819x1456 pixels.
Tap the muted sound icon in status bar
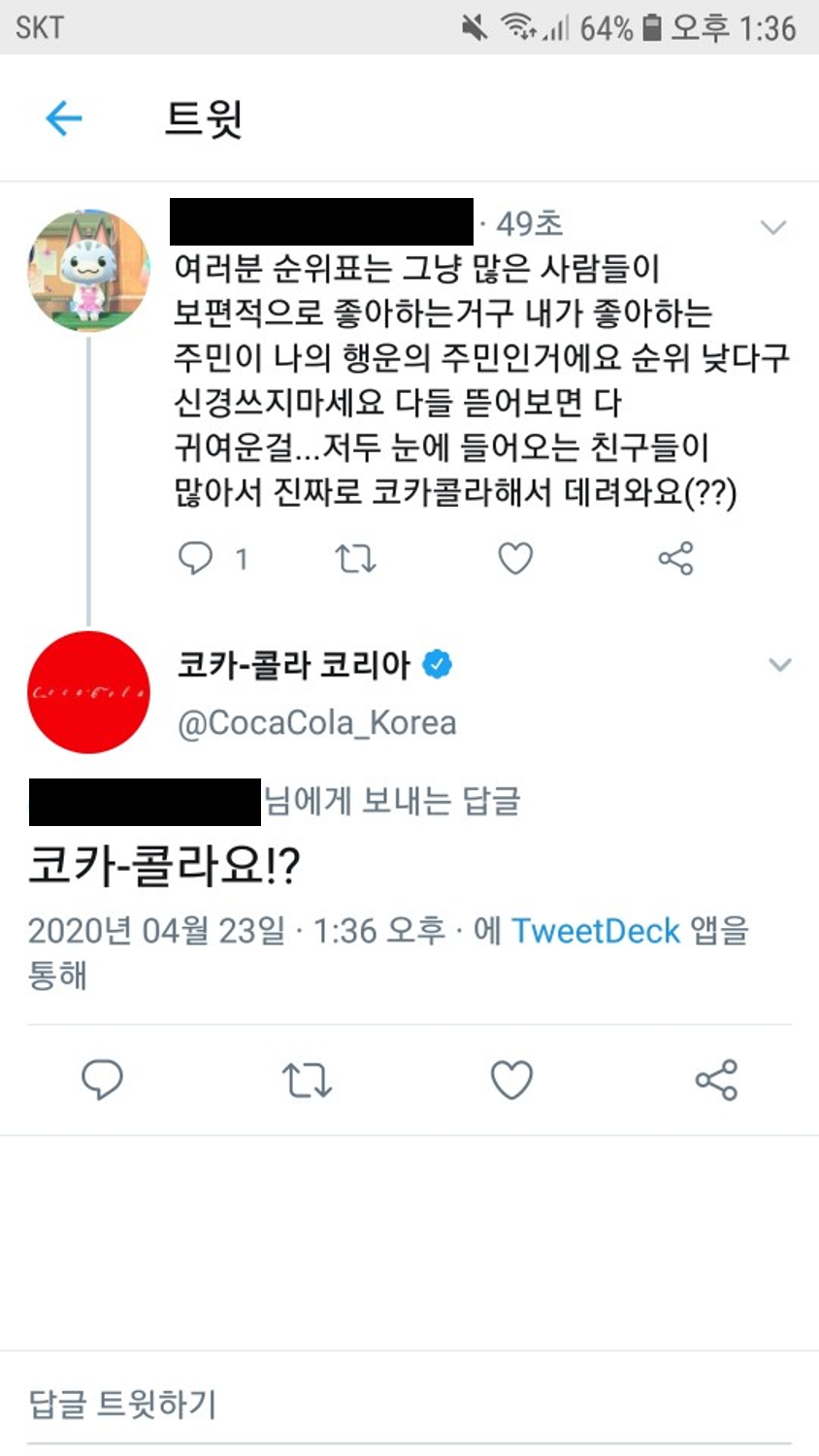coord(475,27)
